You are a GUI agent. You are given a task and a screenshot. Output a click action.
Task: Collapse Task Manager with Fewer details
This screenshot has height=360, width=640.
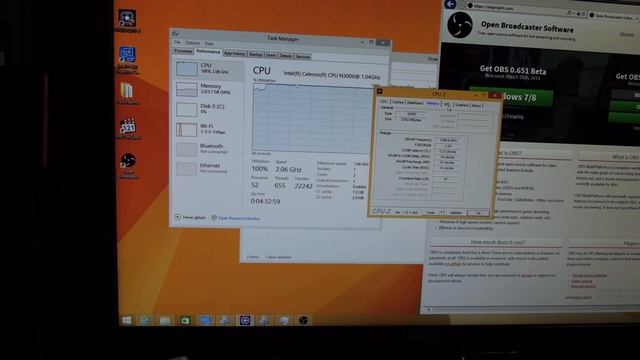[x=190, y=217]
